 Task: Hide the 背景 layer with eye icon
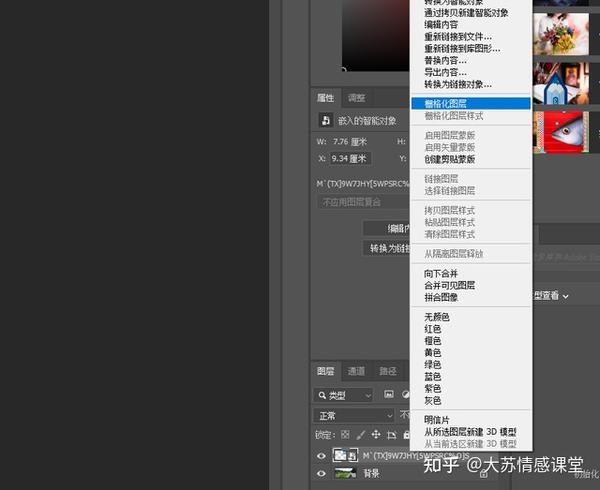click(x=321, y=474)
